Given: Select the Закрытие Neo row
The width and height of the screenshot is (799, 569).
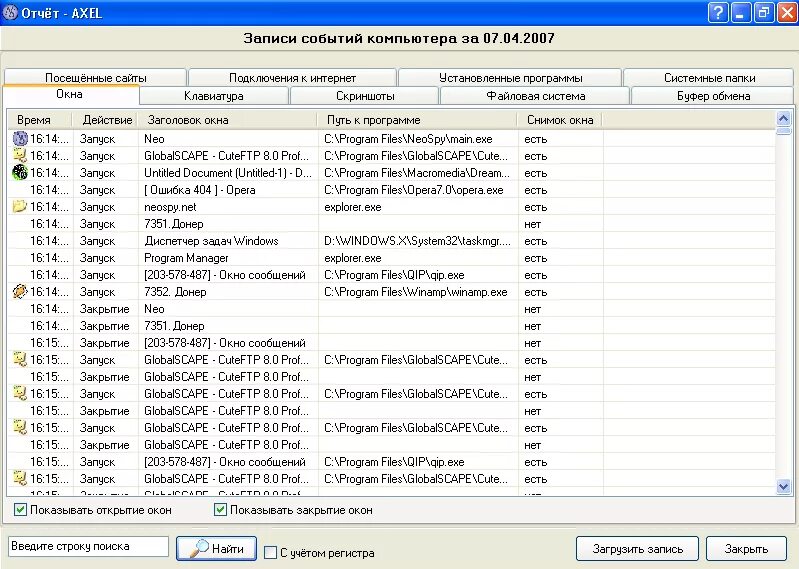Looking at the screenshot, I should coord(391,309).
